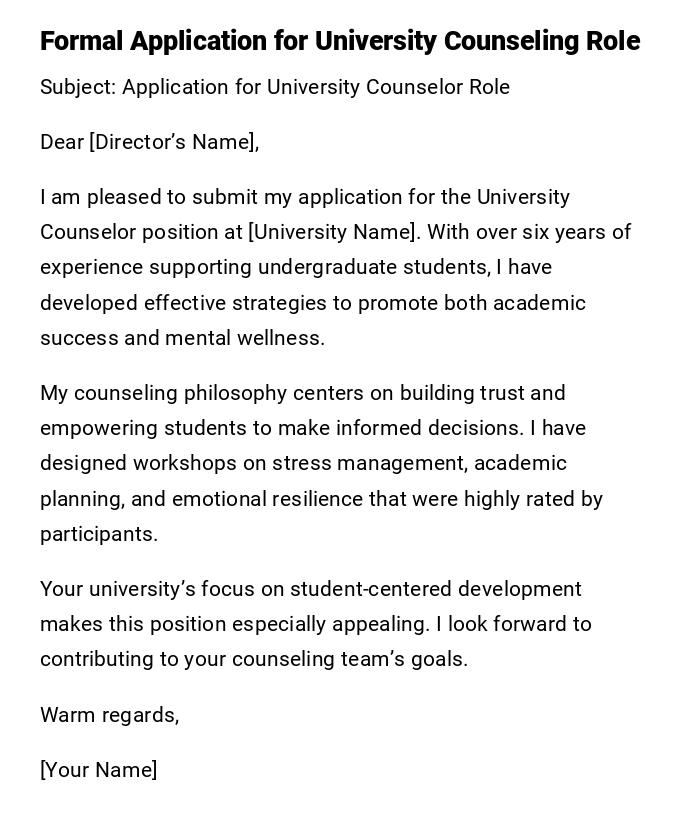Click the word "participants."
700x832 pixels.
[x=99, y=534]
